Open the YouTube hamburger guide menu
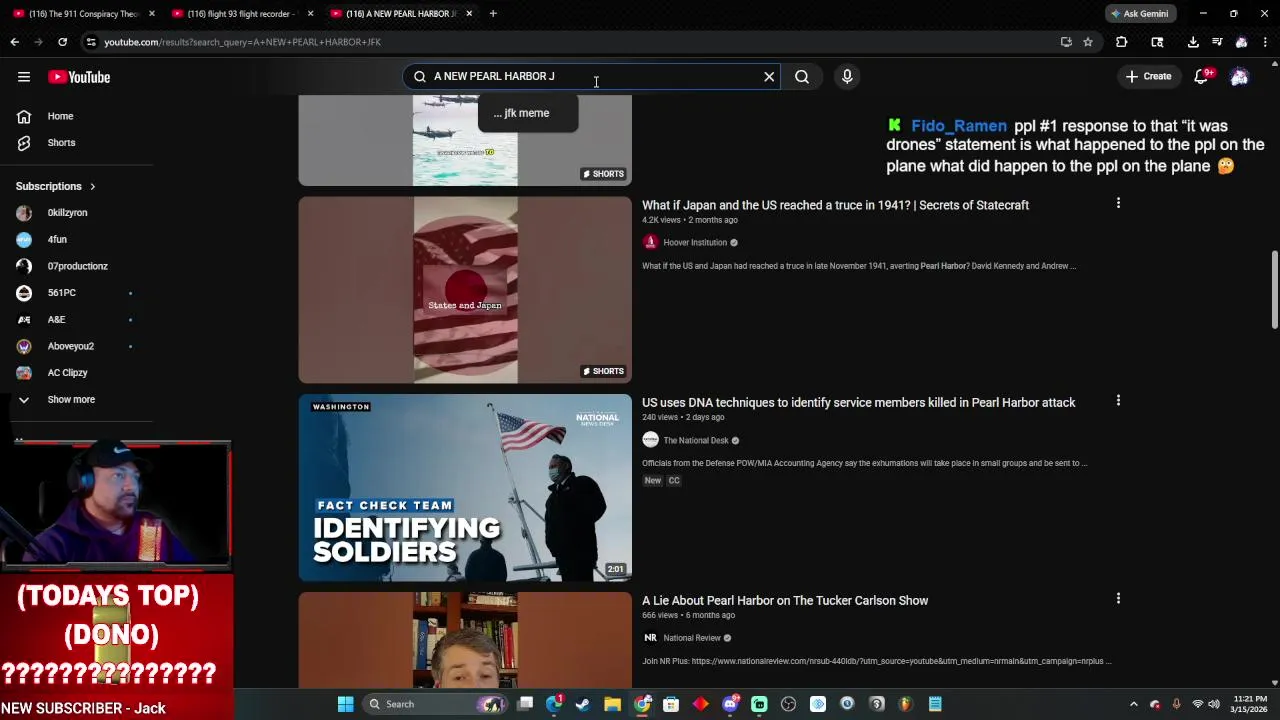This screenshot has height=720, width=1280. click(24, 77)
